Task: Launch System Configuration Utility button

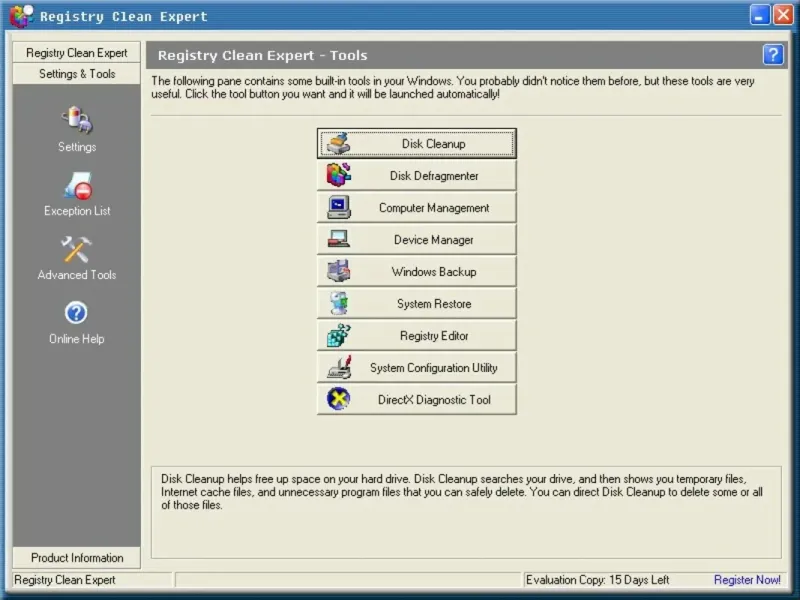Action: coord(416,367)
